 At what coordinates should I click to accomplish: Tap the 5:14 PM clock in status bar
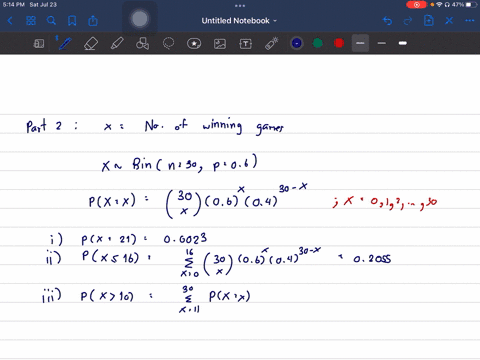click(x=14, y=5)
